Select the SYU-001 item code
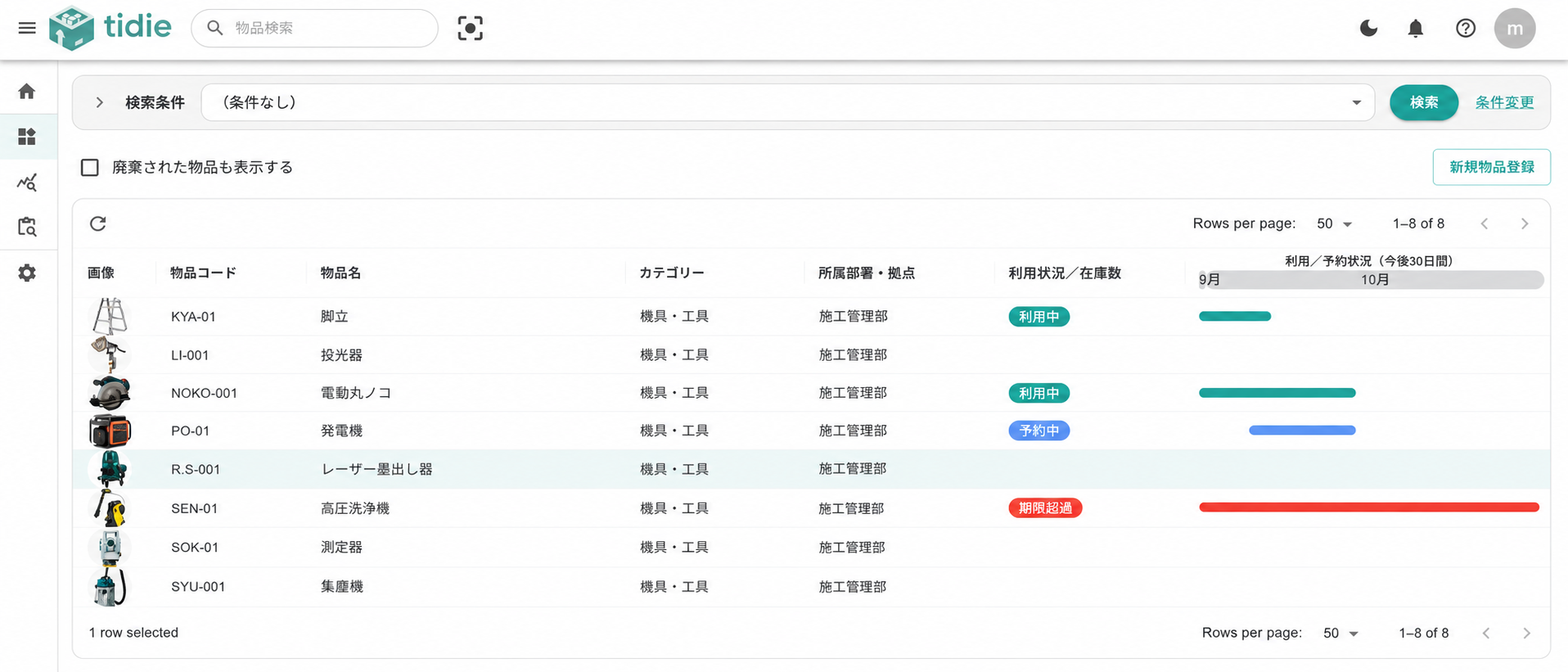1568x672 pixels. 198,586
